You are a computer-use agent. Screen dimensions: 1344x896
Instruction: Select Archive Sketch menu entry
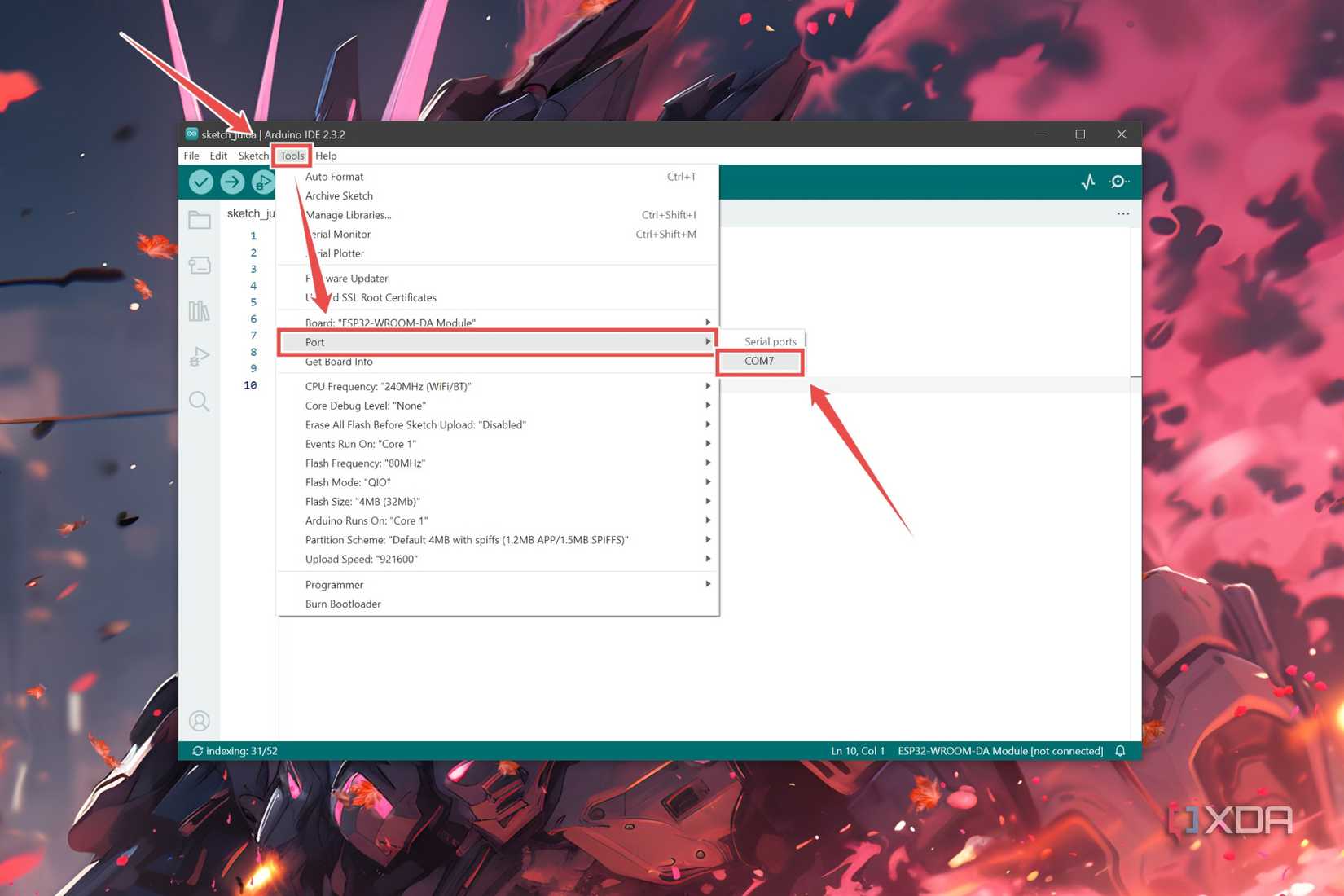[498, 195]
